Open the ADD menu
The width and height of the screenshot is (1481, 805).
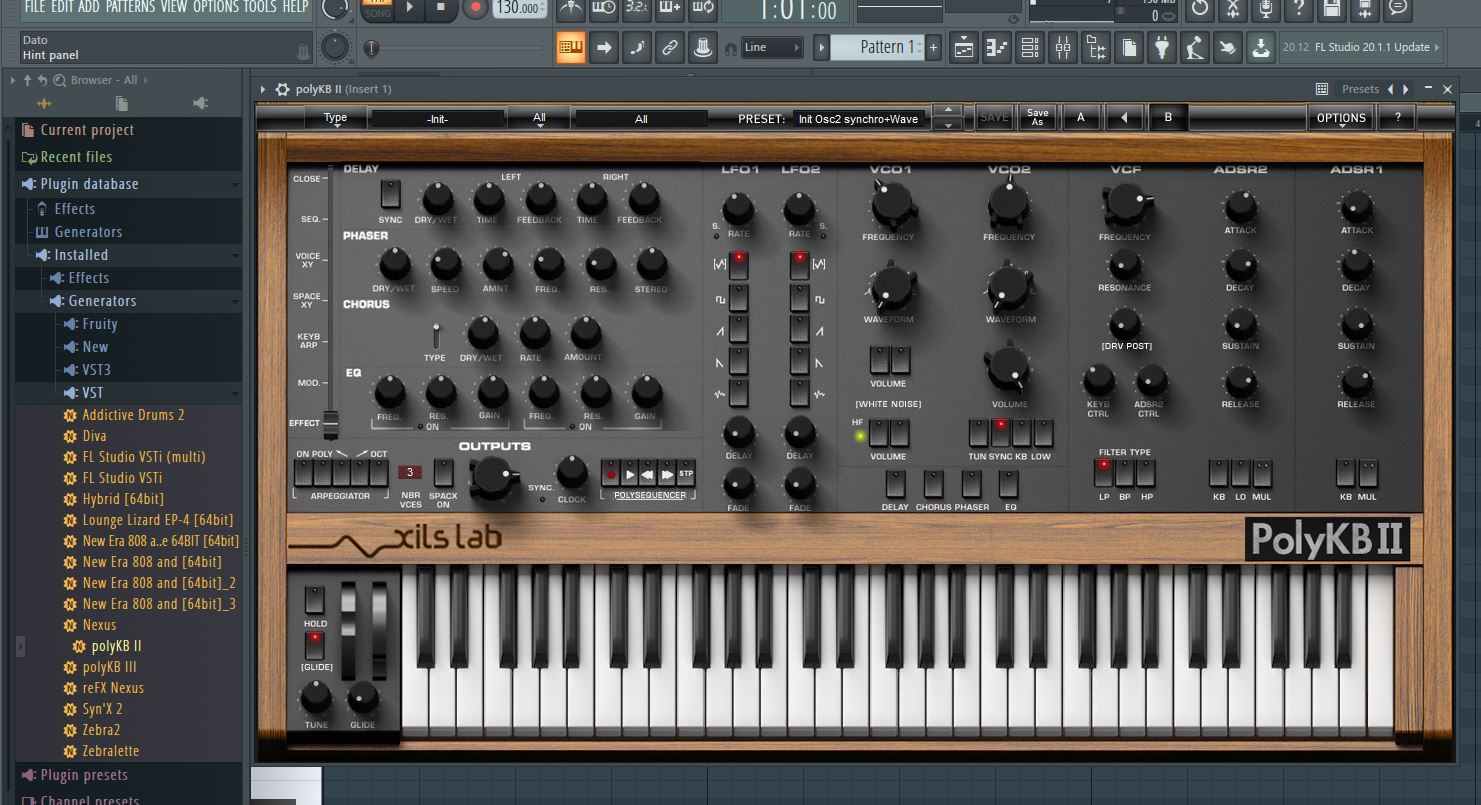click(x=89, y=7)
